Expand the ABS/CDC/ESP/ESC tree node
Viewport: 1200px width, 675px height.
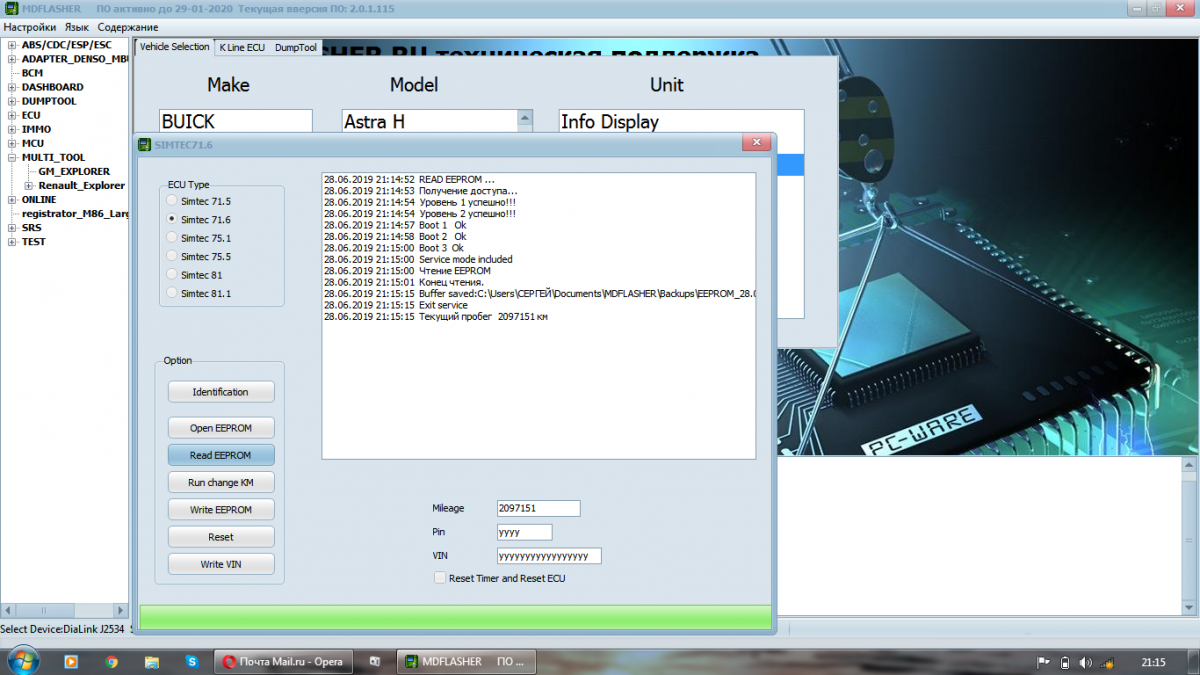[x=12, y=45]
